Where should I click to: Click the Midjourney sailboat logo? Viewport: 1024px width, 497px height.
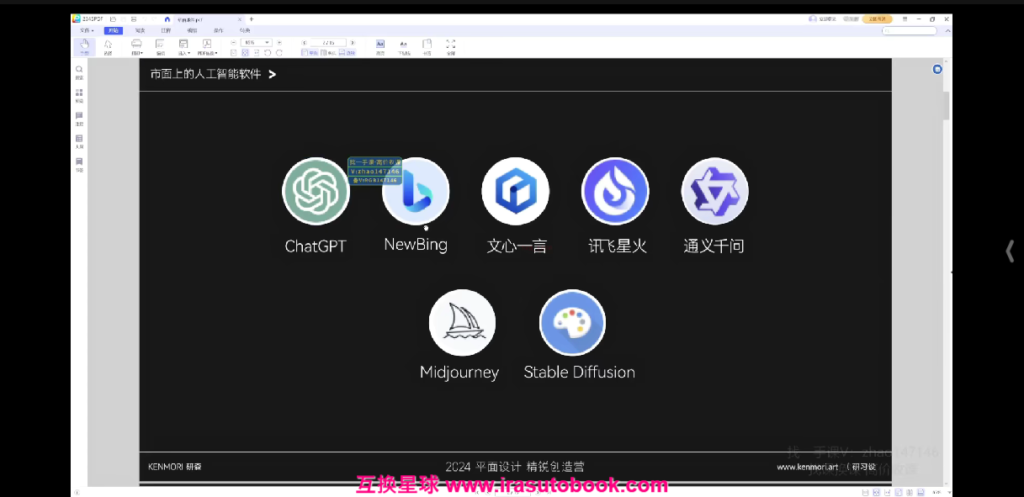462,323
